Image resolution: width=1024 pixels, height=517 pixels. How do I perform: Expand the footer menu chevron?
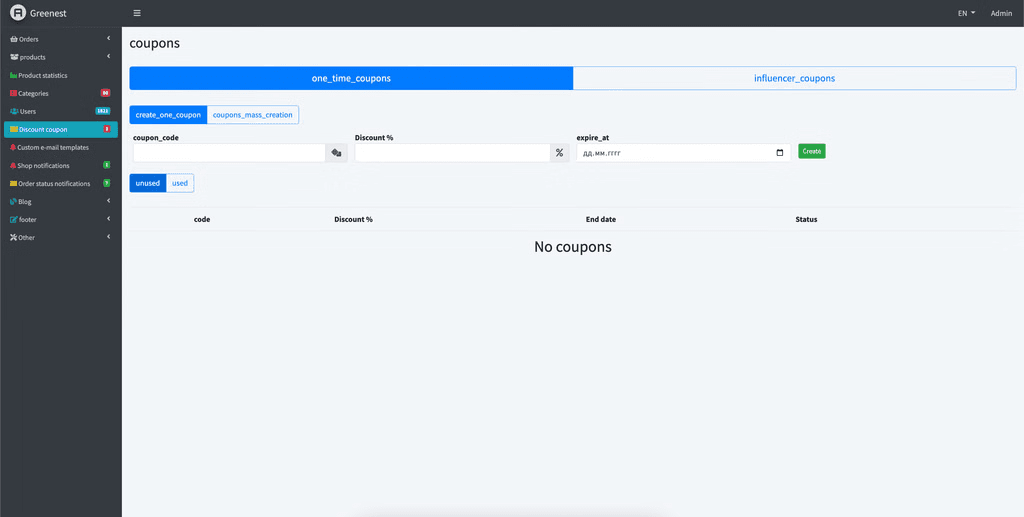pos(108,219)
